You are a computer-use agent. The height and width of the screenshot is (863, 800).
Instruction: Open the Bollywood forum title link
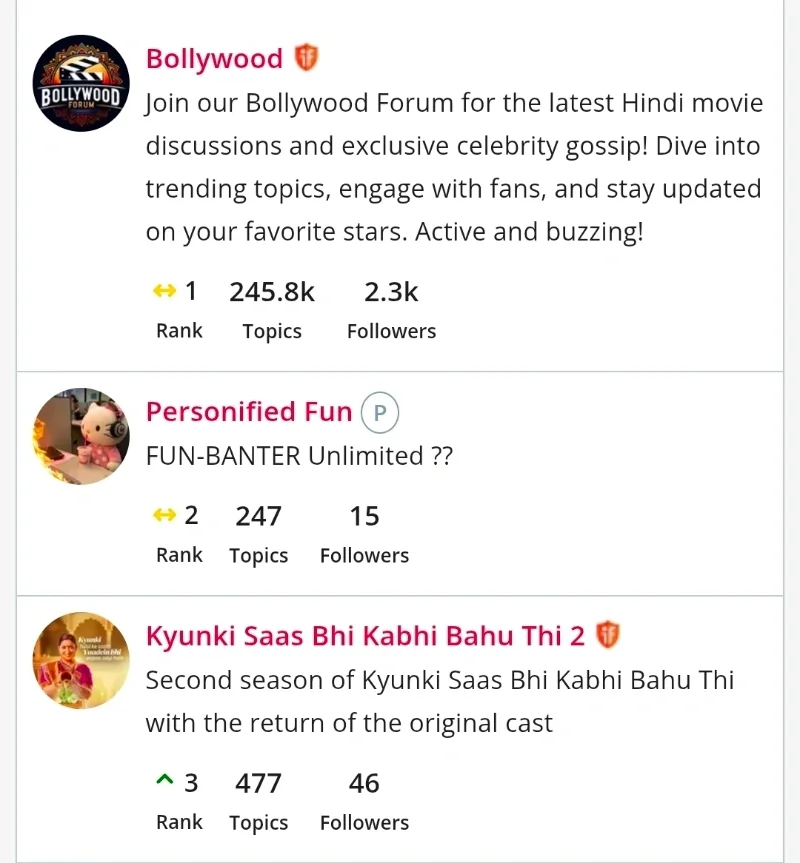214,59
